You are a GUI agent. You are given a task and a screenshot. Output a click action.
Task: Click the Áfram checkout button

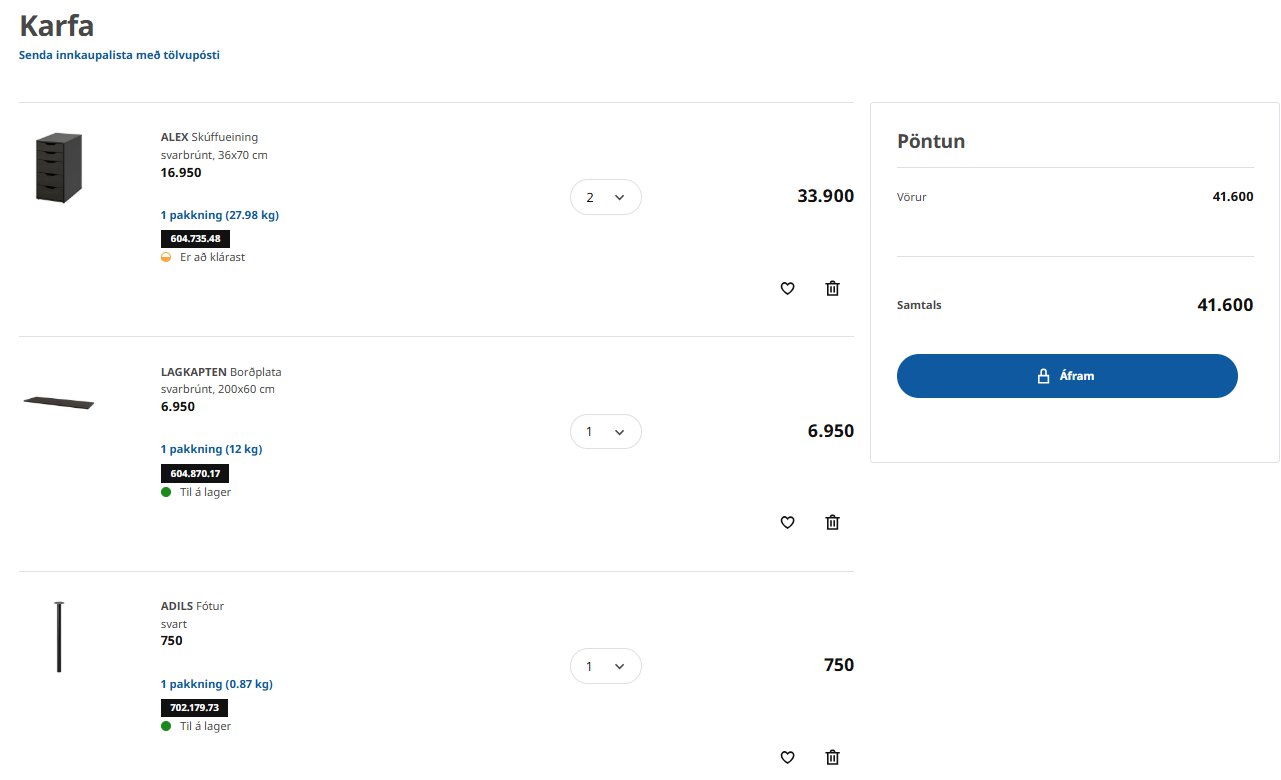click(x=1067, y=376)
